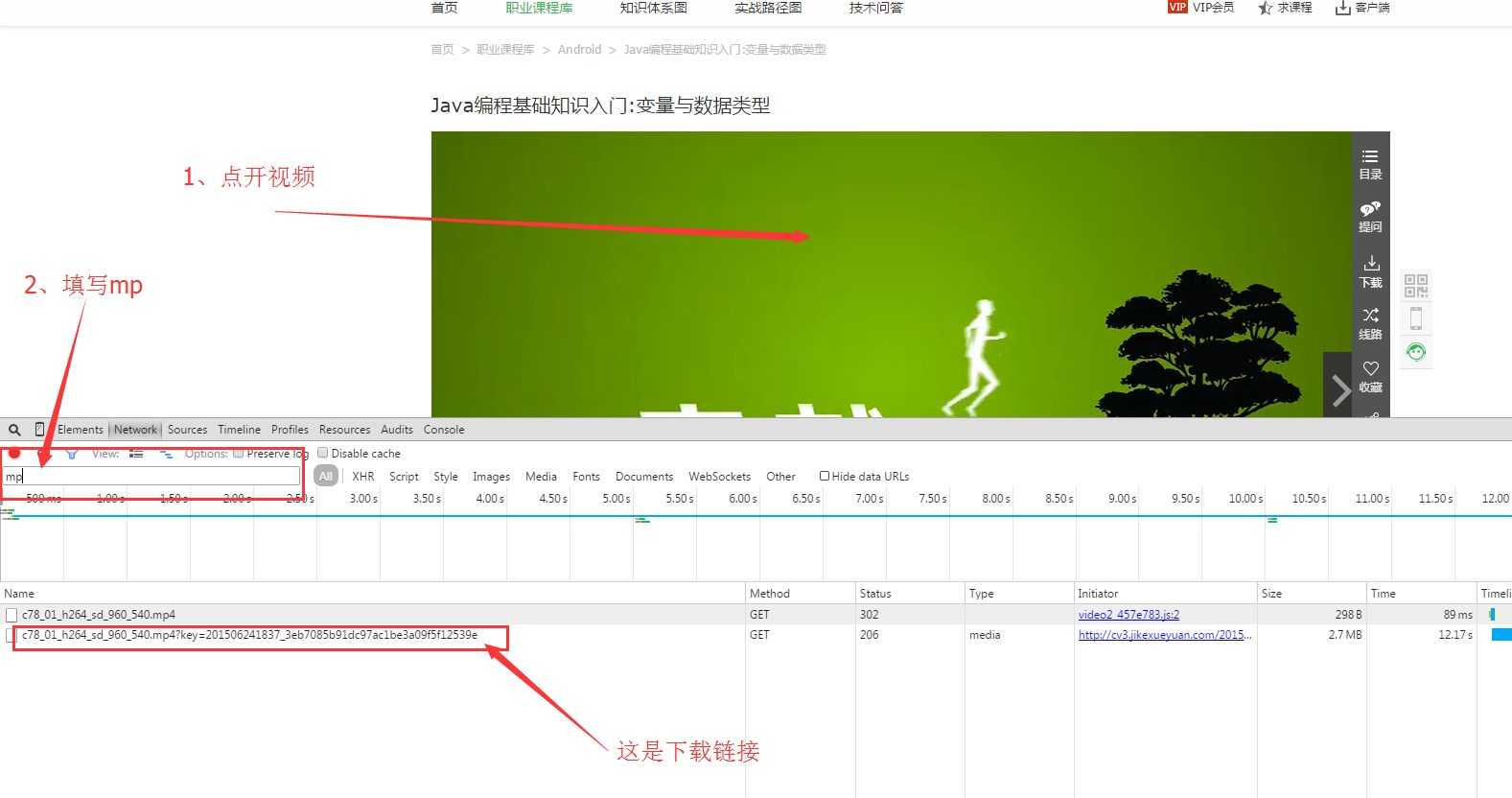Open the Network tab in DevTools
This screenshot has width=1512, height=798.
135,430
